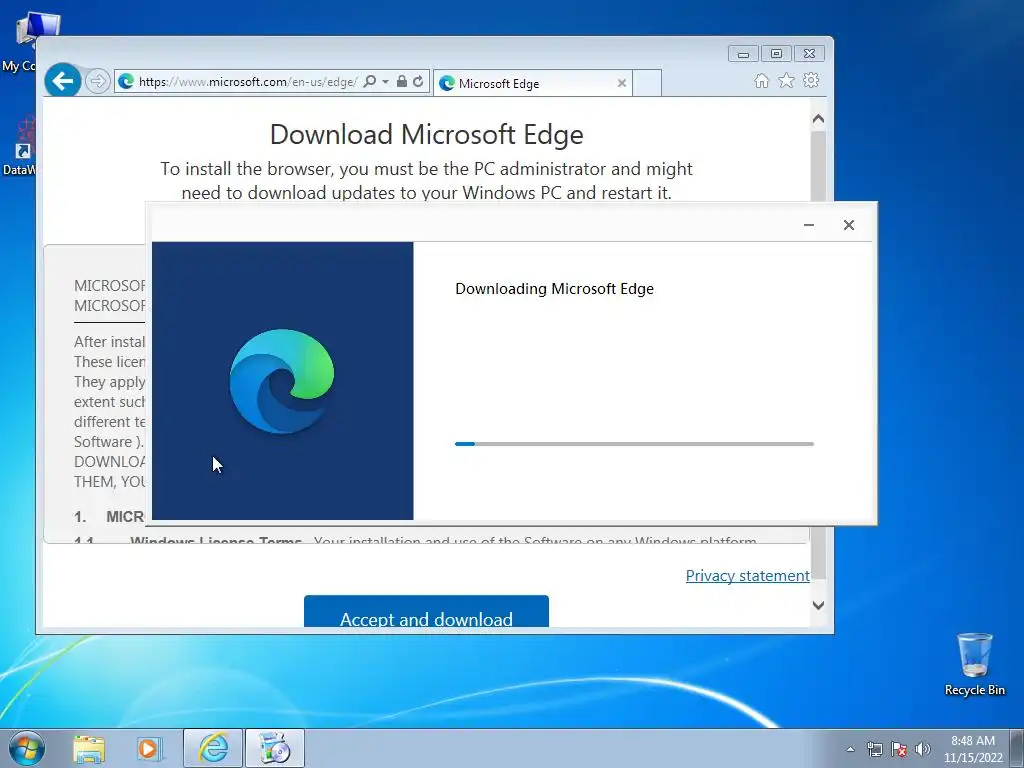Click the Show desktop button in the taskbar corner
The height and width of the screenshot is (768, 1024).
(x=1017, y=748)
